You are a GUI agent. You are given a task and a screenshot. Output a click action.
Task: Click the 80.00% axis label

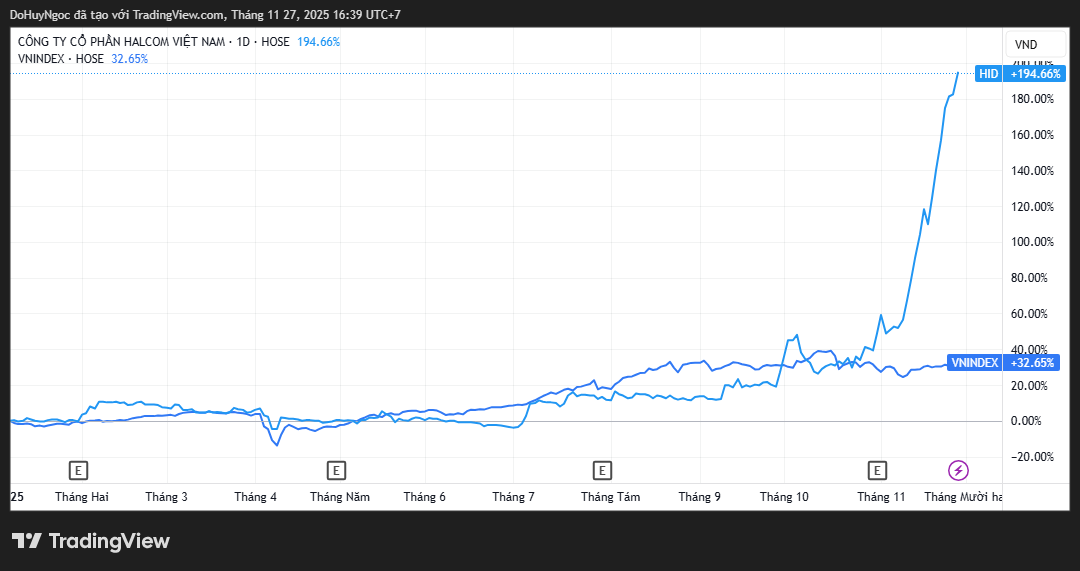click(x=1029, y=278)
